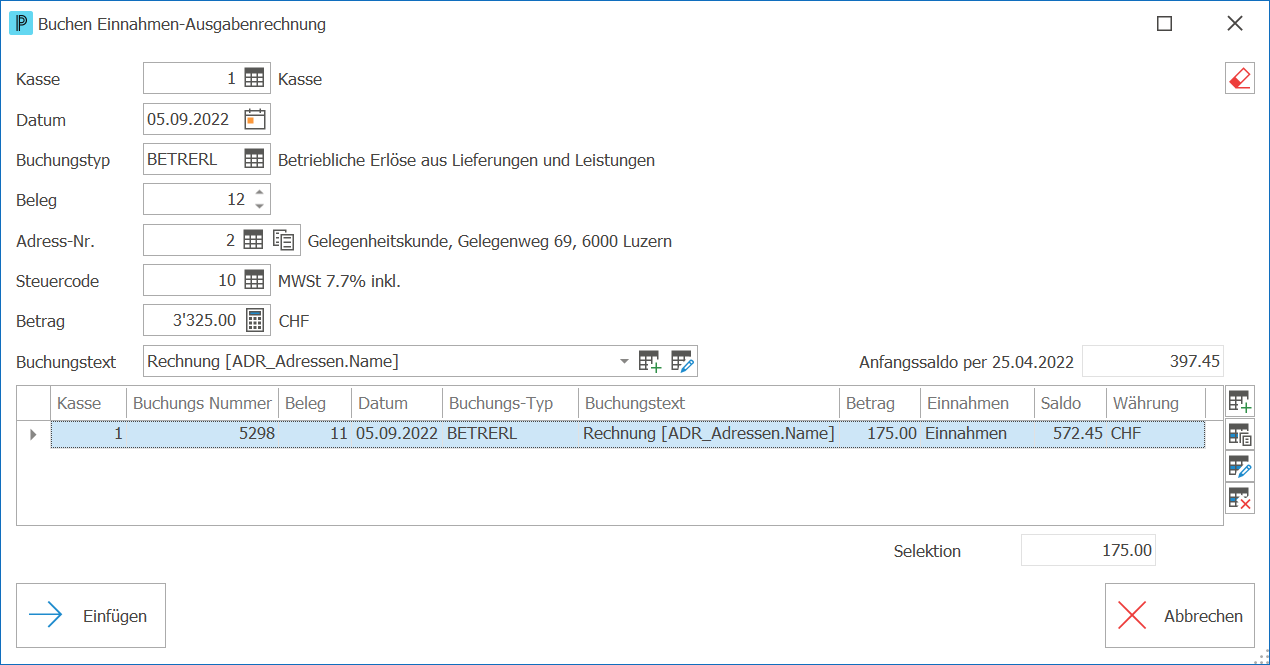Click the Abbrechen button
The width and height of the screenshot is (1270, 665).
click(x=1179, y=616)
